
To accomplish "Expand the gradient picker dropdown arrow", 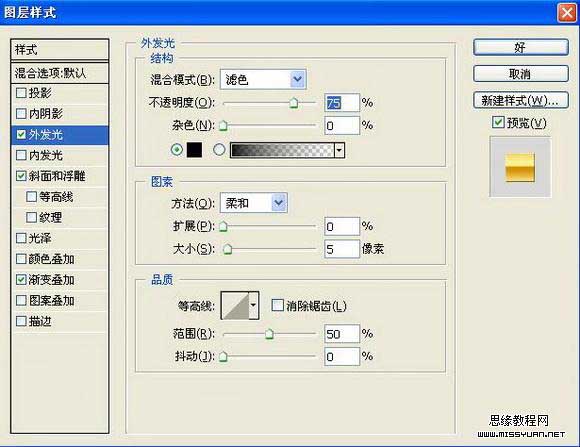I will point(339,150).
